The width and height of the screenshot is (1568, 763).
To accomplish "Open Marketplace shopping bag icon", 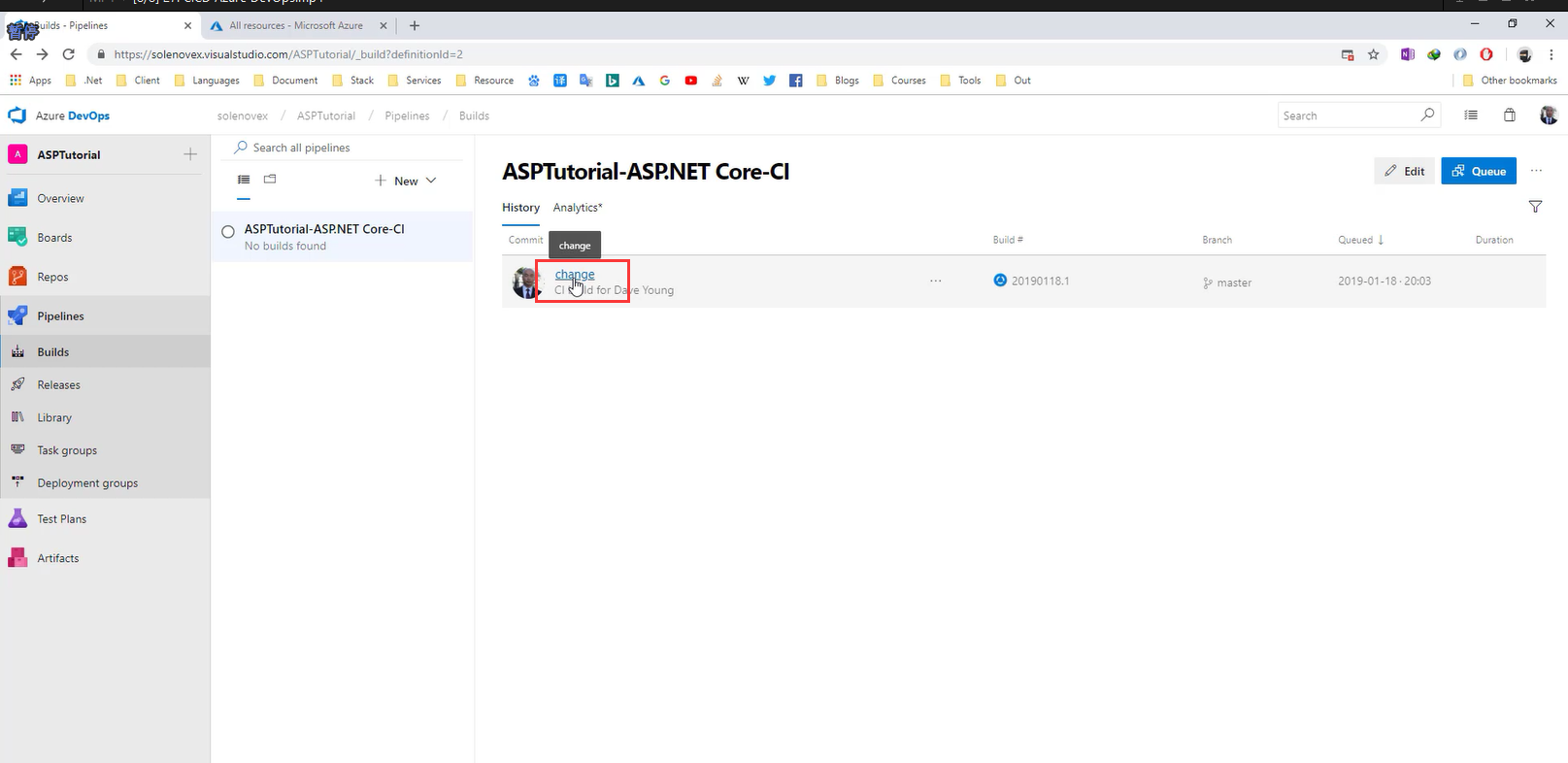I will coord(1509,116).
